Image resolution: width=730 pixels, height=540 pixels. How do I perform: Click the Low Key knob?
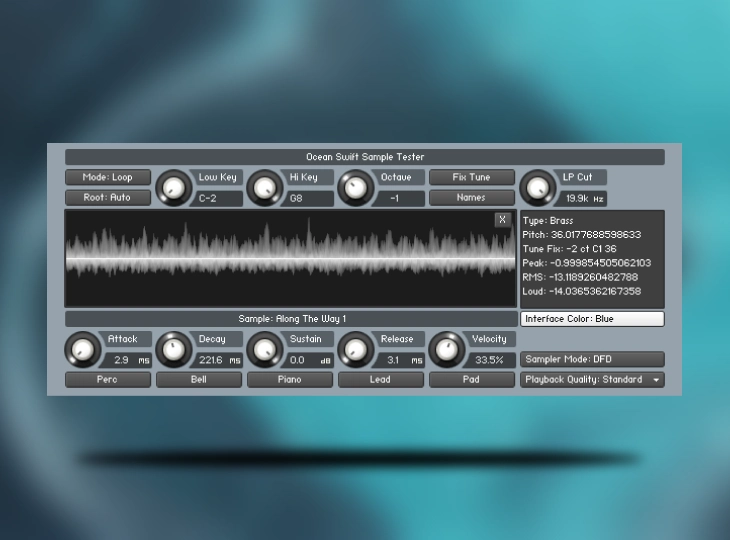click(x=173, y=186)
